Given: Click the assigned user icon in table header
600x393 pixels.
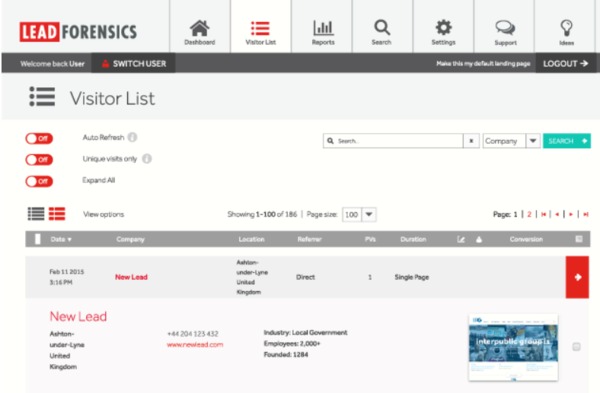Looking at the screenshot, I should click(x=479, y=240).
